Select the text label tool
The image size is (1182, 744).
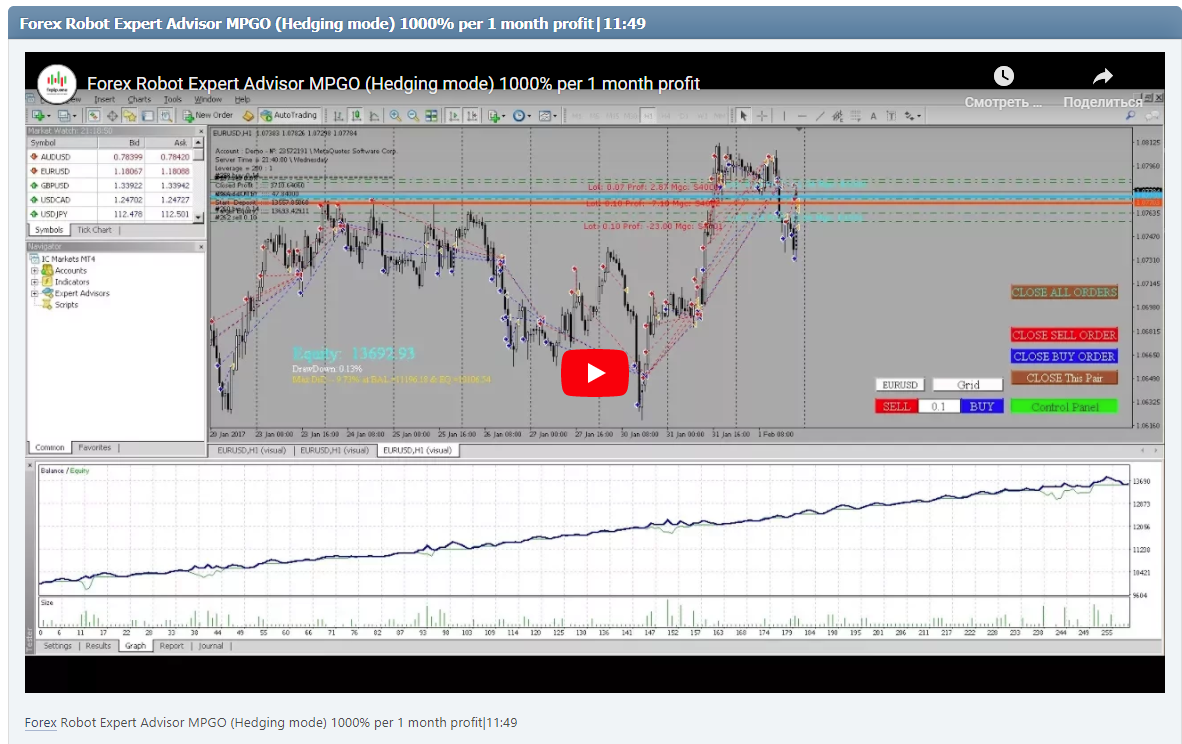coord(891,116)
